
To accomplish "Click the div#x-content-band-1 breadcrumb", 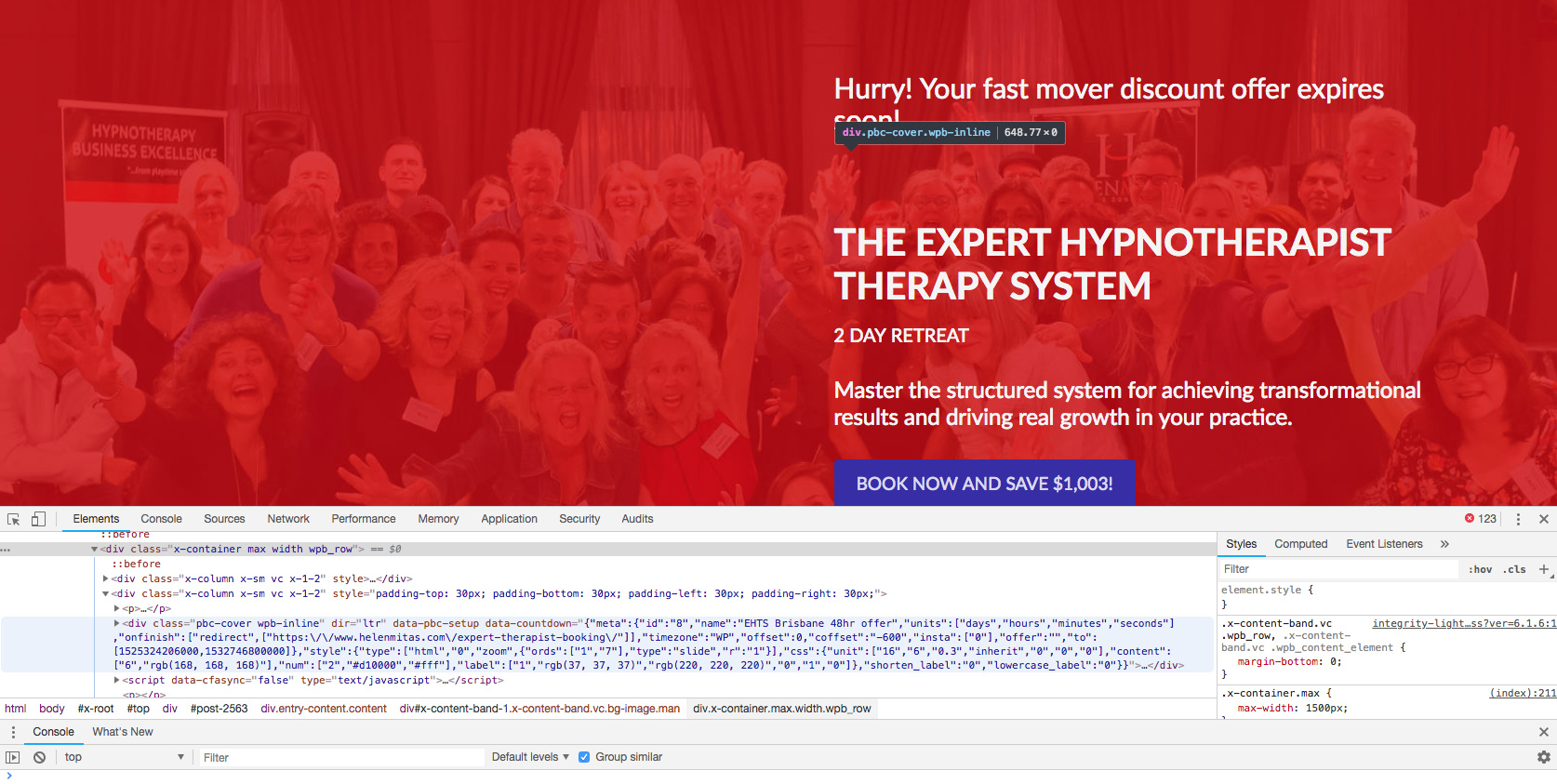I will 539,709.
